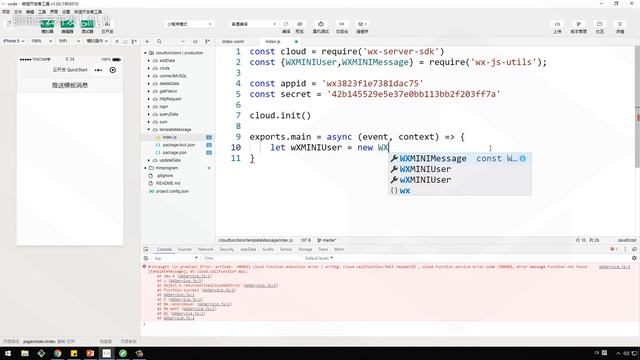Select index.js in the file tree
The height and width of the screenshot is (360, 640).
[169, 137]
